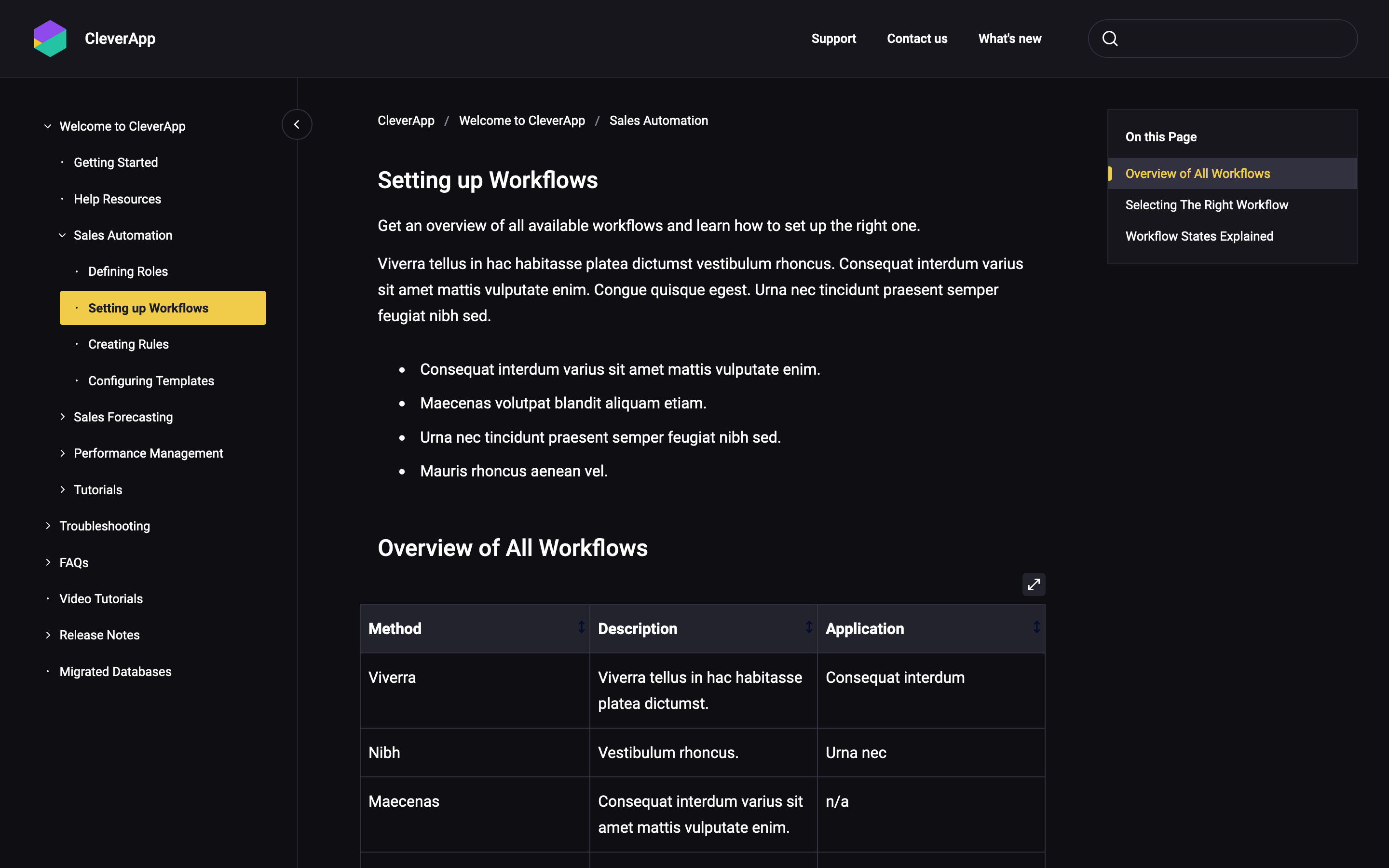
Task: Select Selecting The Right Workflow anchor
Action: coord(1206,205)
